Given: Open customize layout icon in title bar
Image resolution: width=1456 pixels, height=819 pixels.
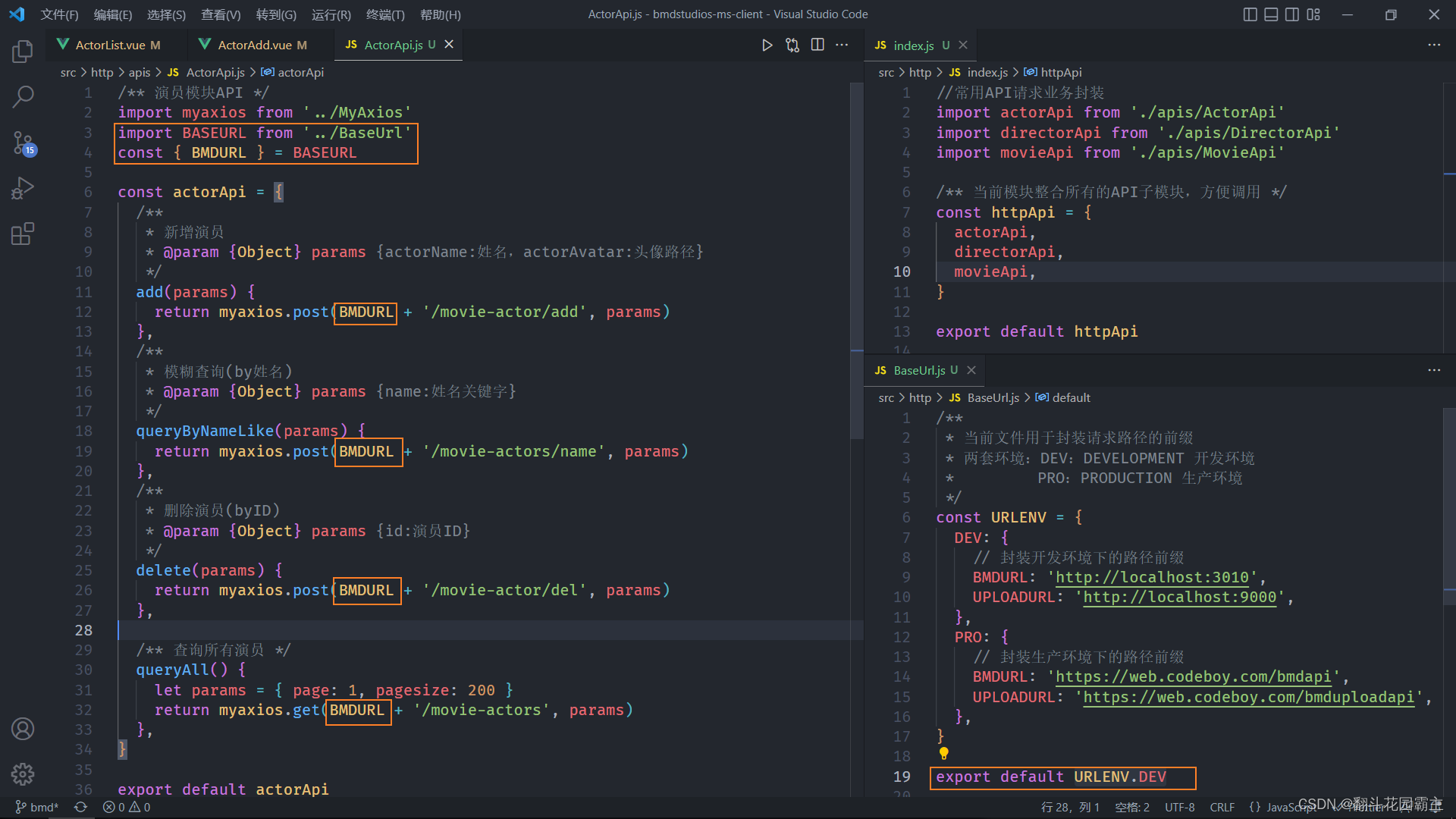Looking at the screenshot, I should tap(1313, 14).
